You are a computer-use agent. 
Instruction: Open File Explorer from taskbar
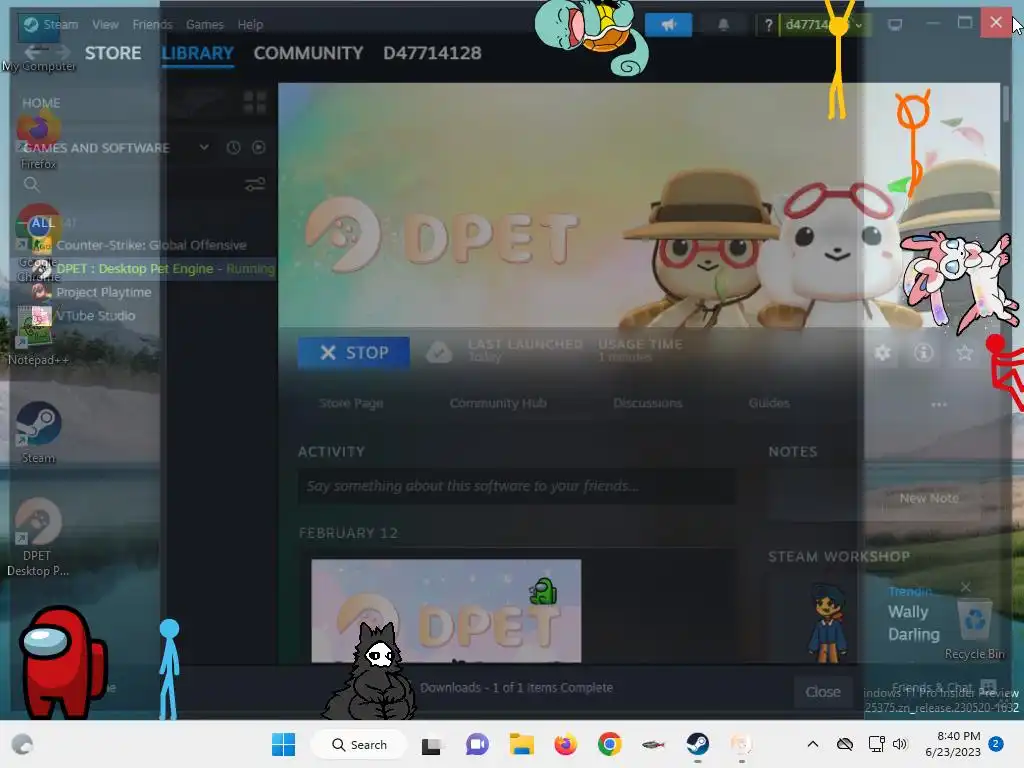pos(522,744)
